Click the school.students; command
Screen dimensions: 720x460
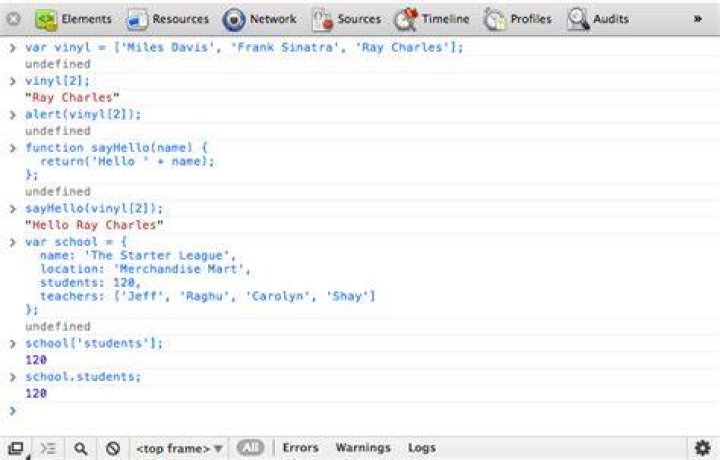click(x=83, y=377)
